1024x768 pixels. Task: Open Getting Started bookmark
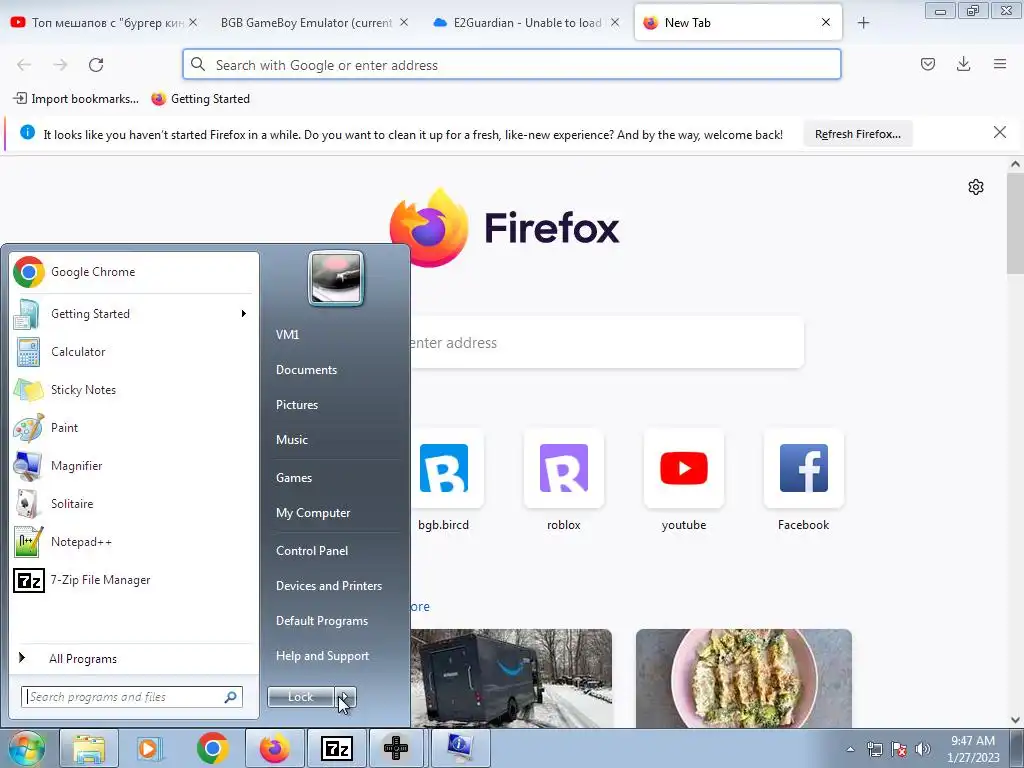200,99
